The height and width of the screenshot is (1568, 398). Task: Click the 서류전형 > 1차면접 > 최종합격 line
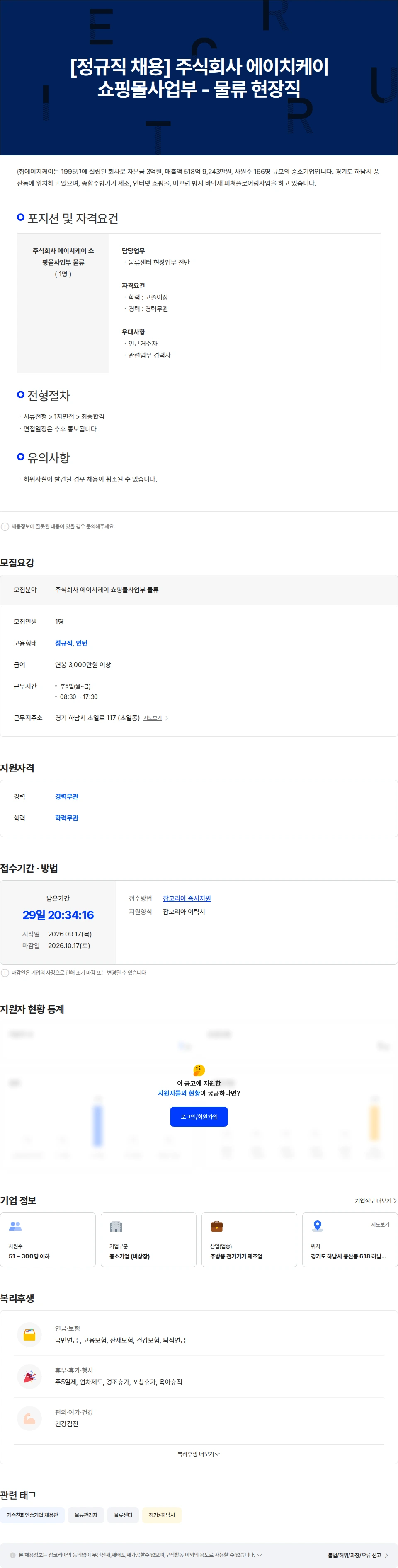64,416
